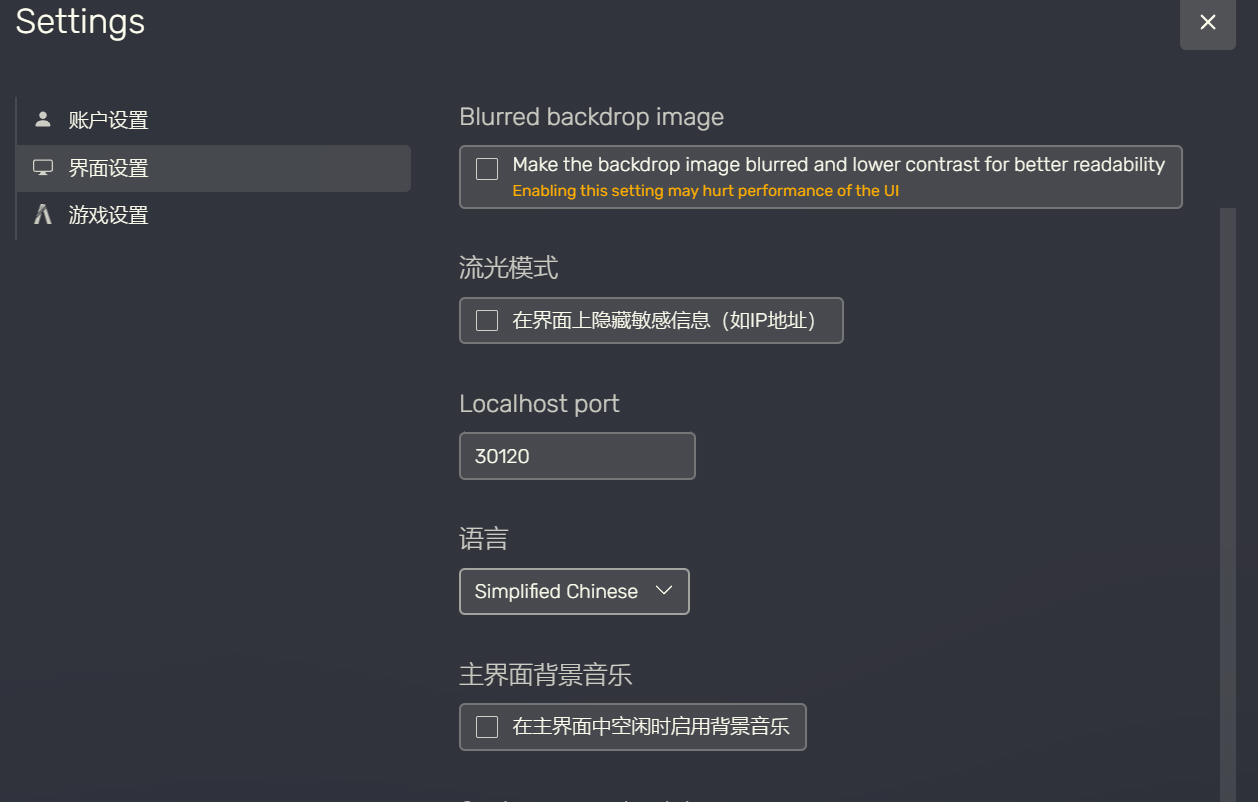Screen dimensions: 1258x802
Task: Enable the blurred backdrop image checkbox
Action: pyautogui.click(x=487, y=169)
